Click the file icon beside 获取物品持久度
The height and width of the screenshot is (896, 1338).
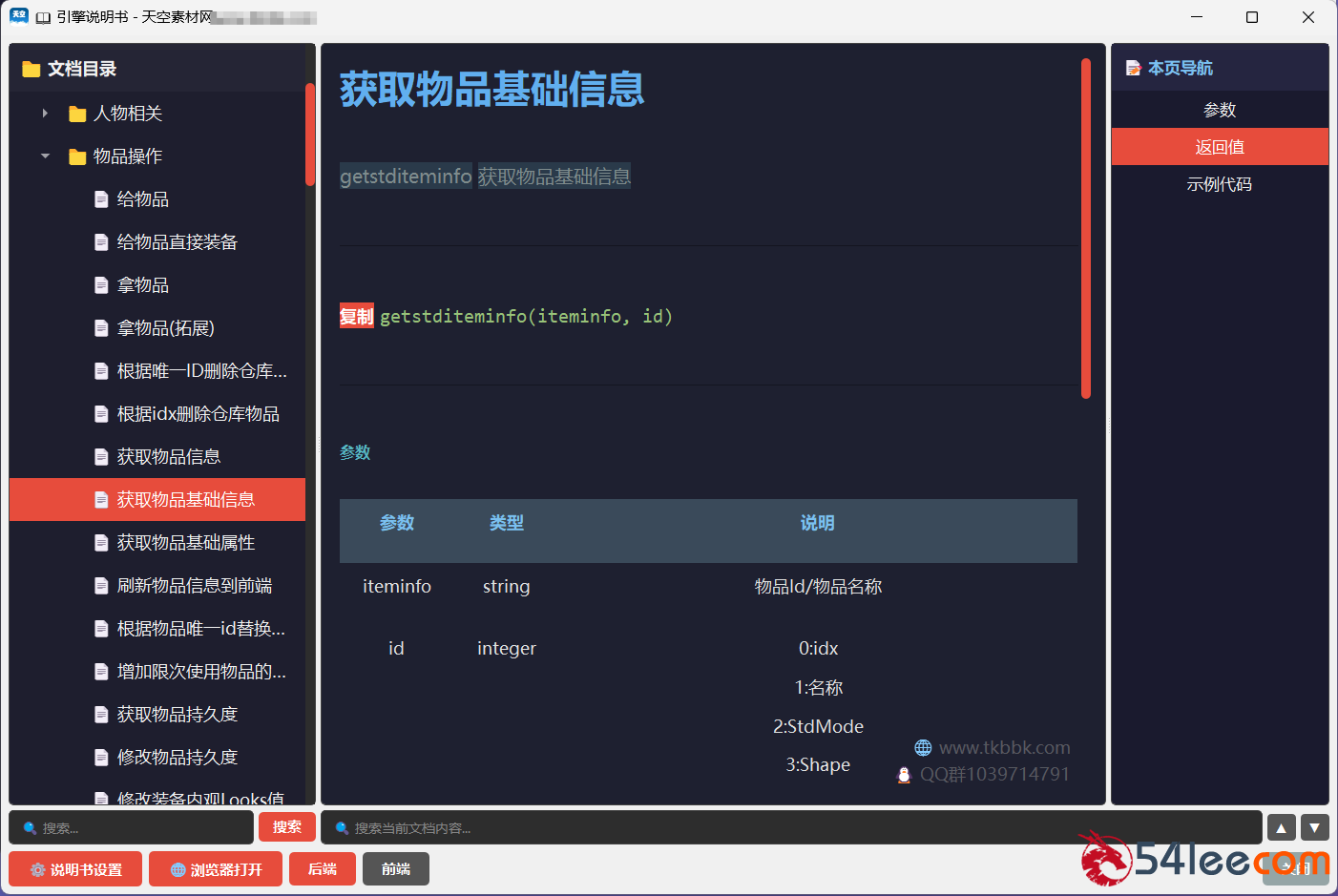pyautogui.click(x=101, y=715)
